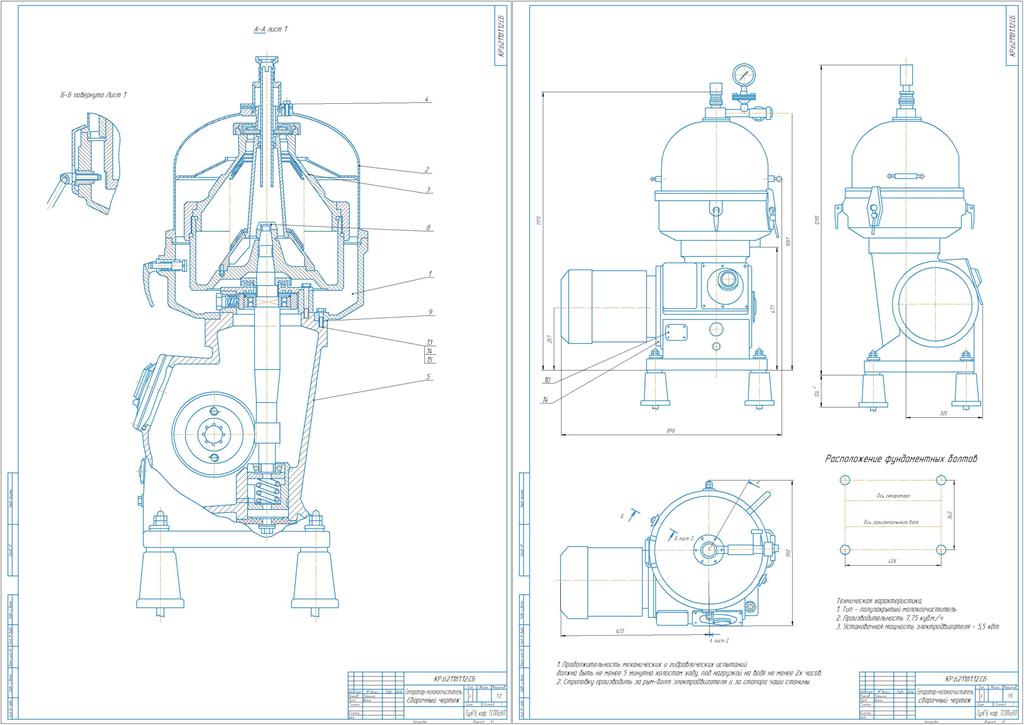Select the "898" width dimension

pos(671,430)
